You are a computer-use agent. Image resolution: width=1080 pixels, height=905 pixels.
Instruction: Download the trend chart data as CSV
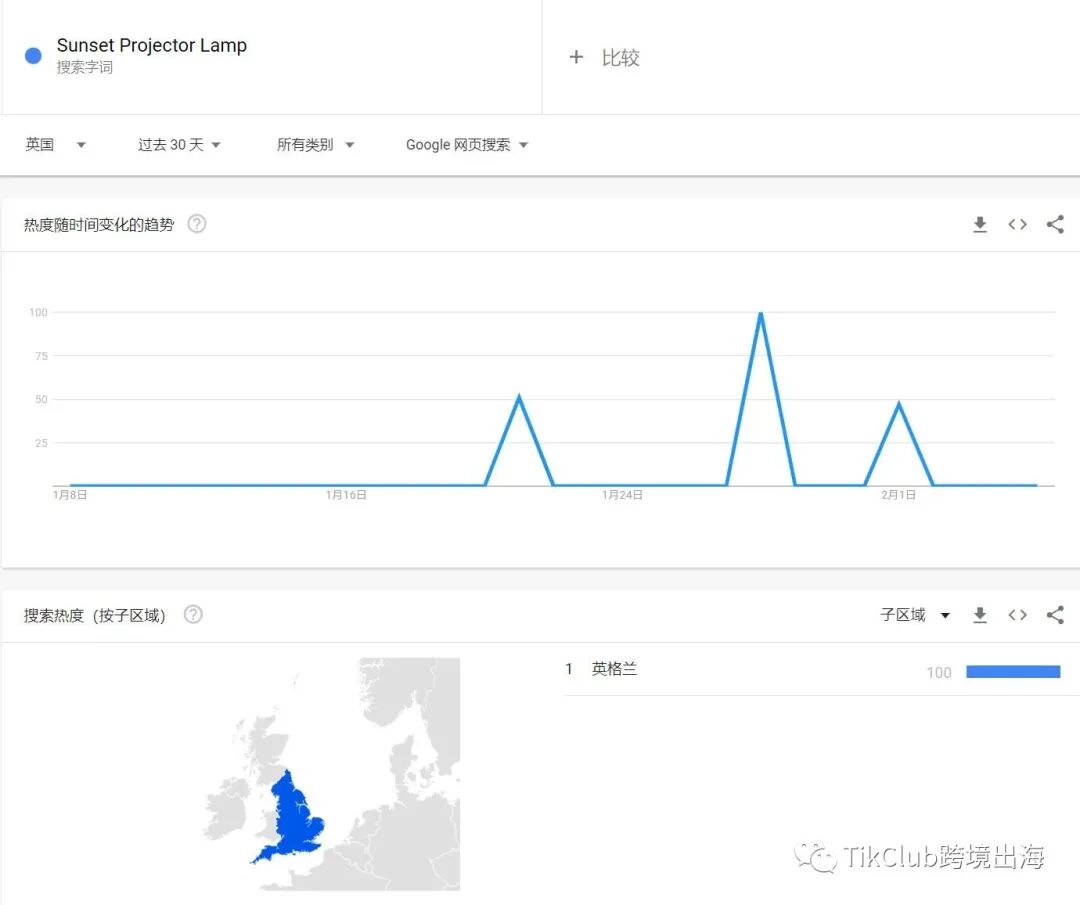point(979,224)
